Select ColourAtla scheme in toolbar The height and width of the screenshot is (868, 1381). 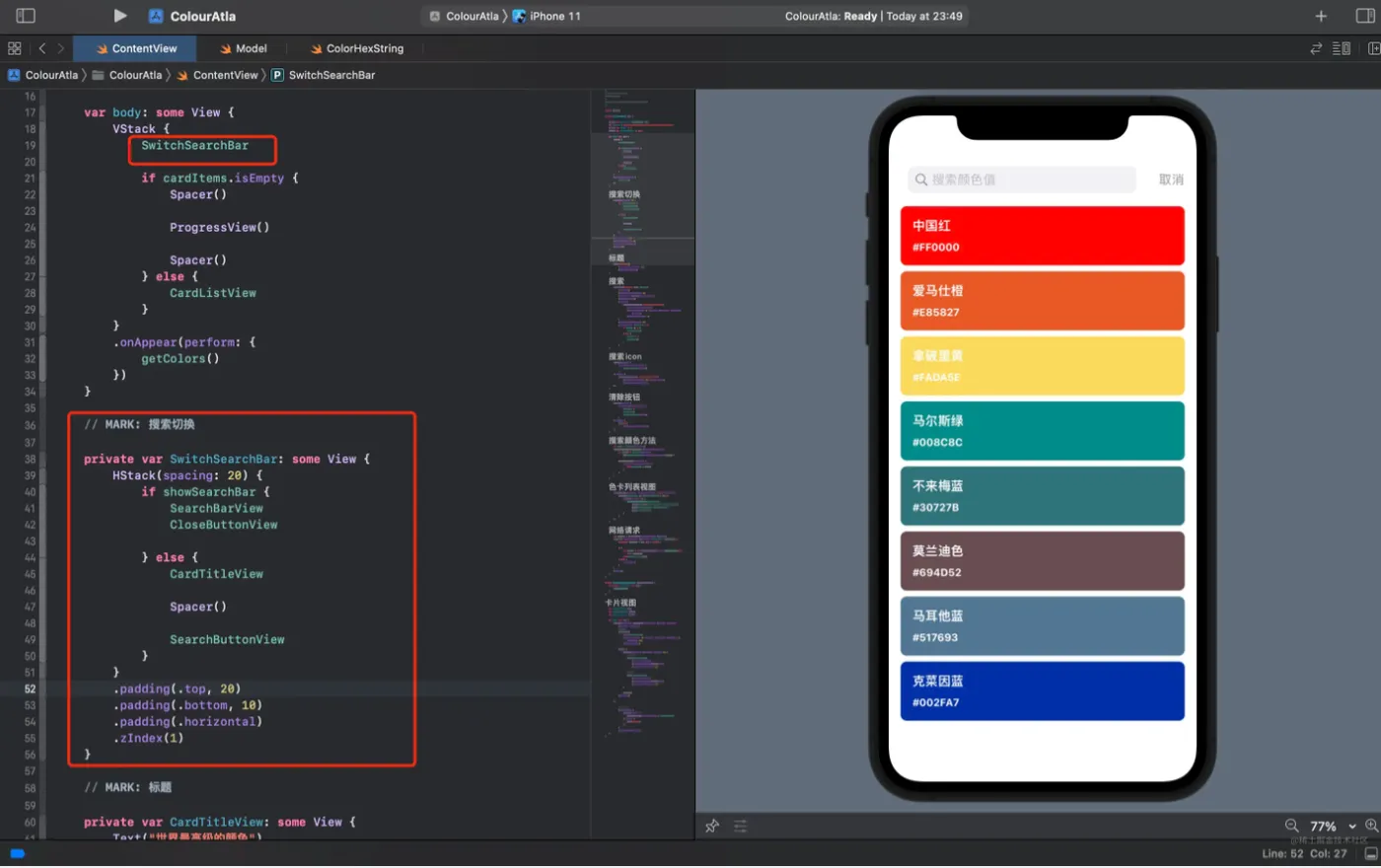click(464, 16)
